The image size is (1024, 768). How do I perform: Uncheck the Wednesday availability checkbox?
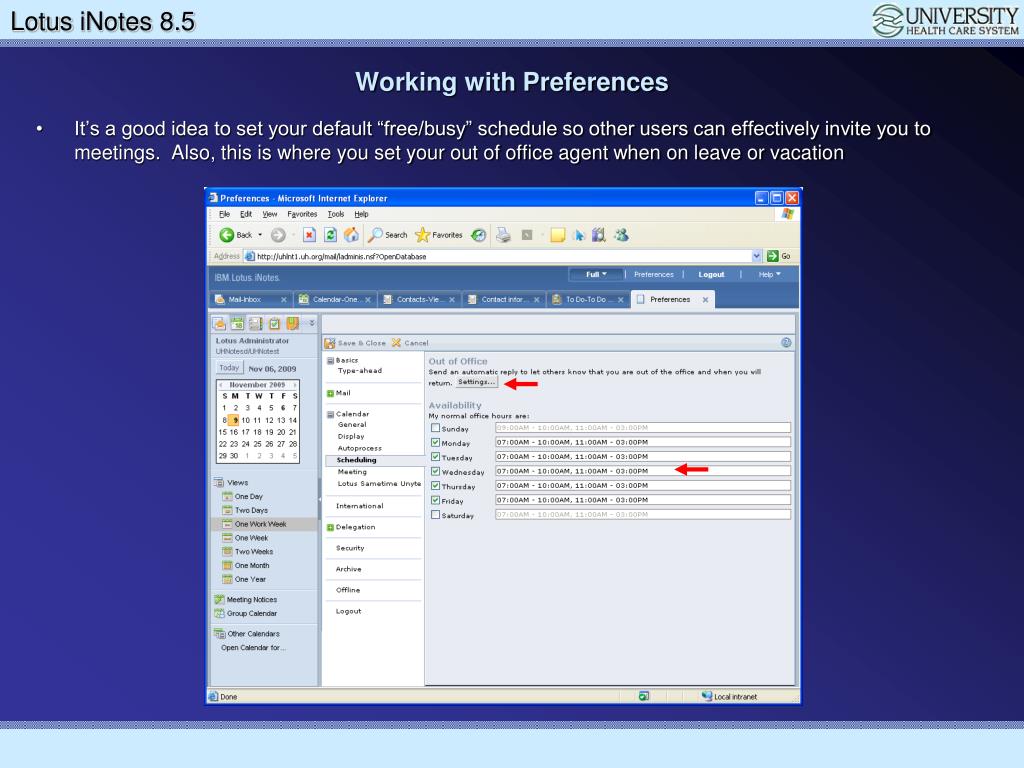436,471
